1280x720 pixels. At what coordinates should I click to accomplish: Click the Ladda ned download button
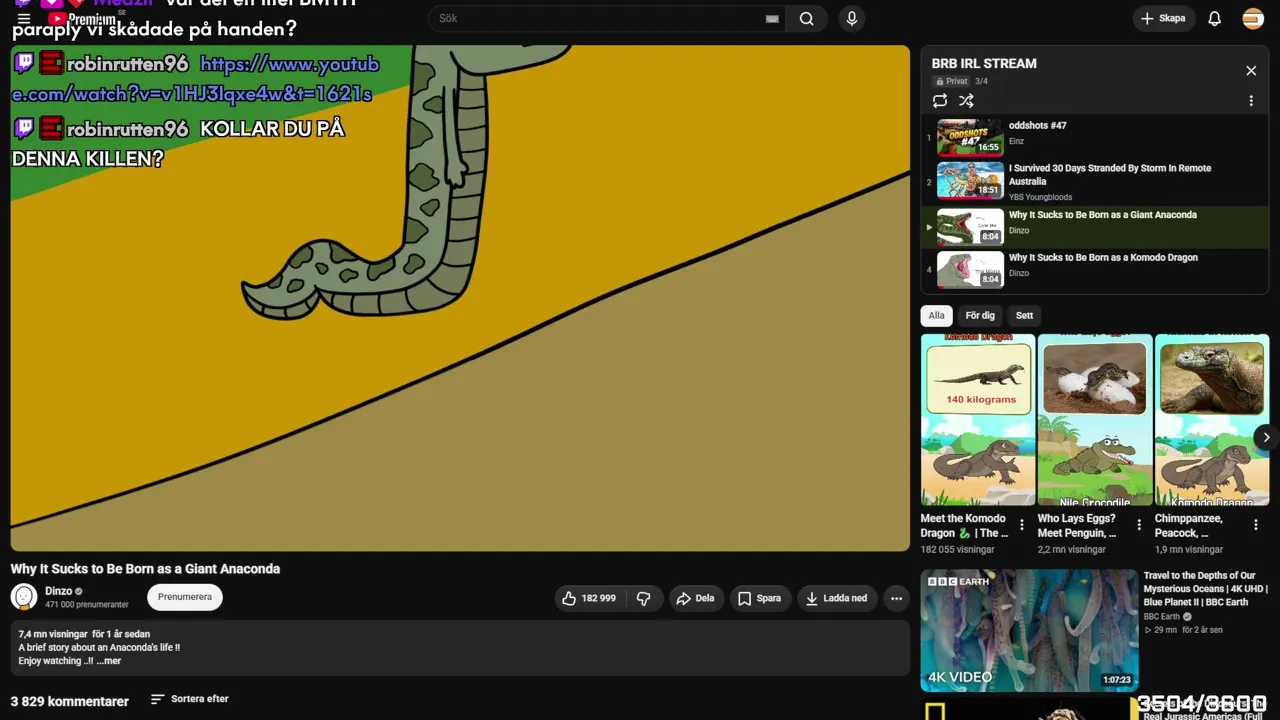click(837, 598)
